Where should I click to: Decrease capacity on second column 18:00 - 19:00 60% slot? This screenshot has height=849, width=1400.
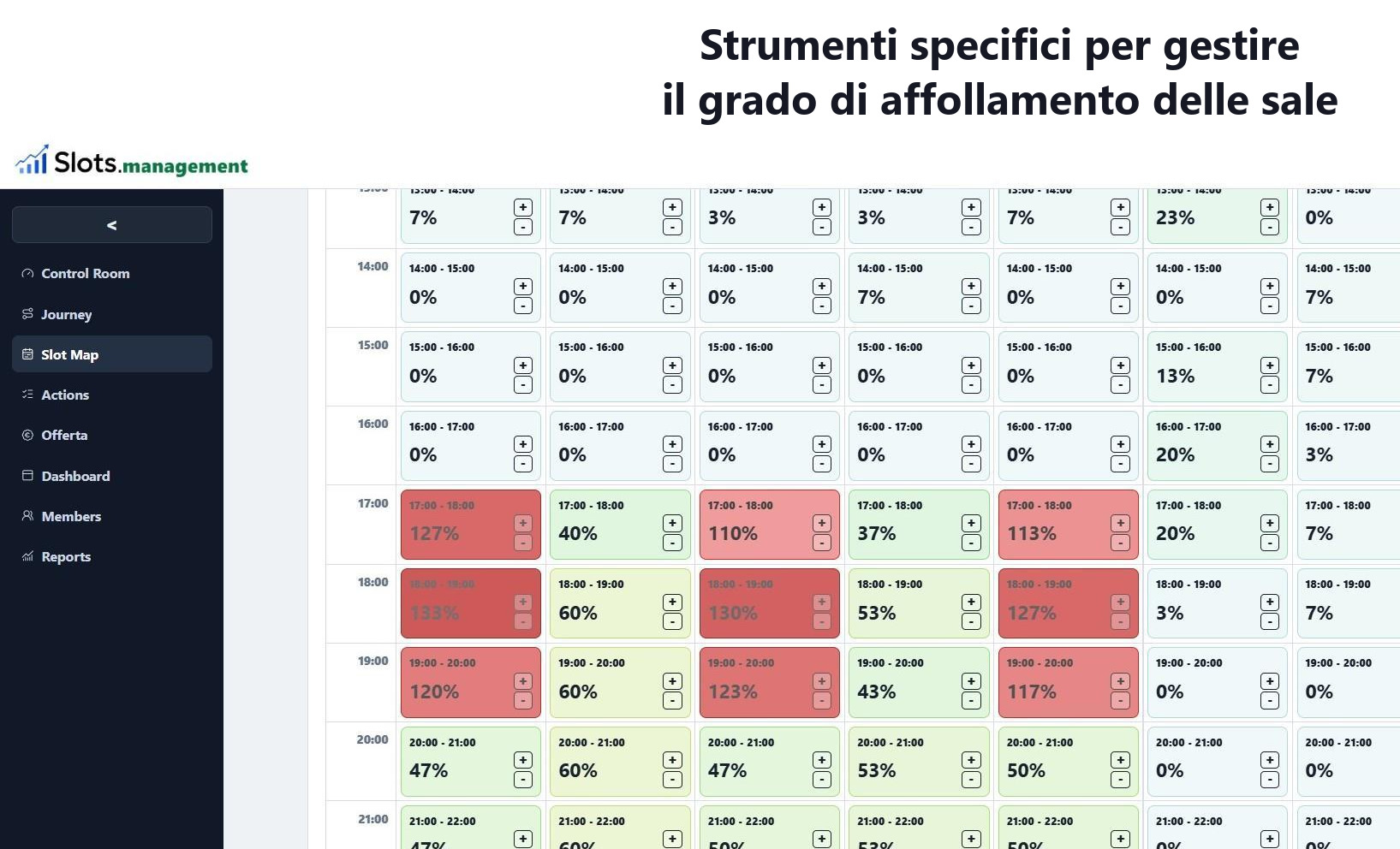tap(673, 622)
